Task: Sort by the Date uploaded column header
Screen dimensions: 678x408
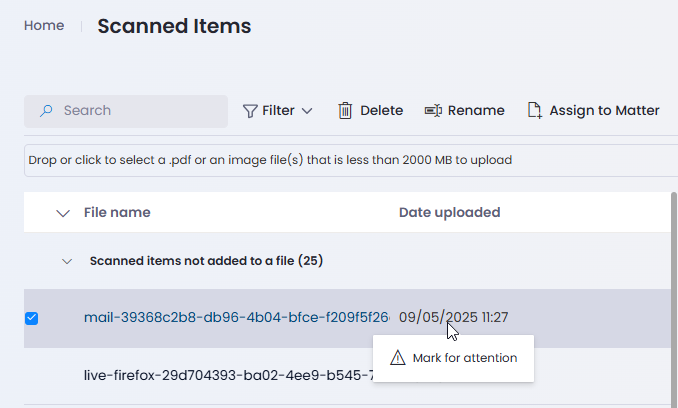Action: coord(449,213)
